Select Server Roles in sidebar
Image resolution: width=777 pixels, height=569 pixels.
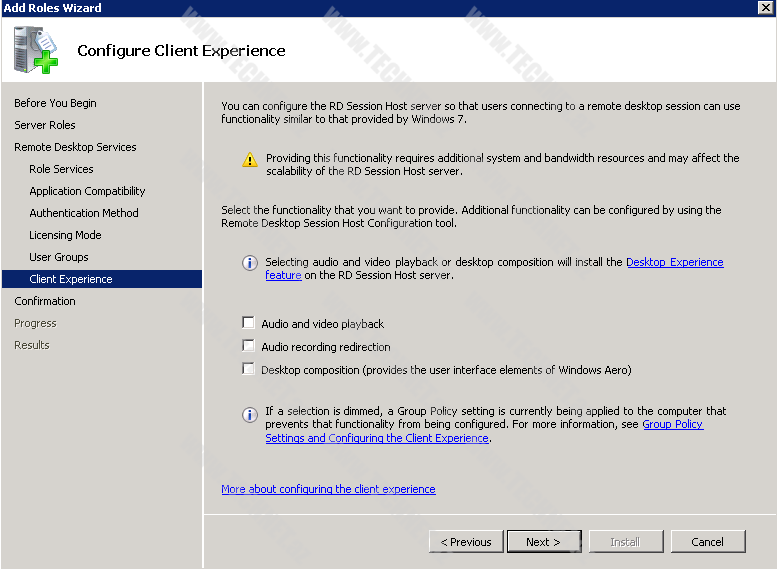point(45,125)
